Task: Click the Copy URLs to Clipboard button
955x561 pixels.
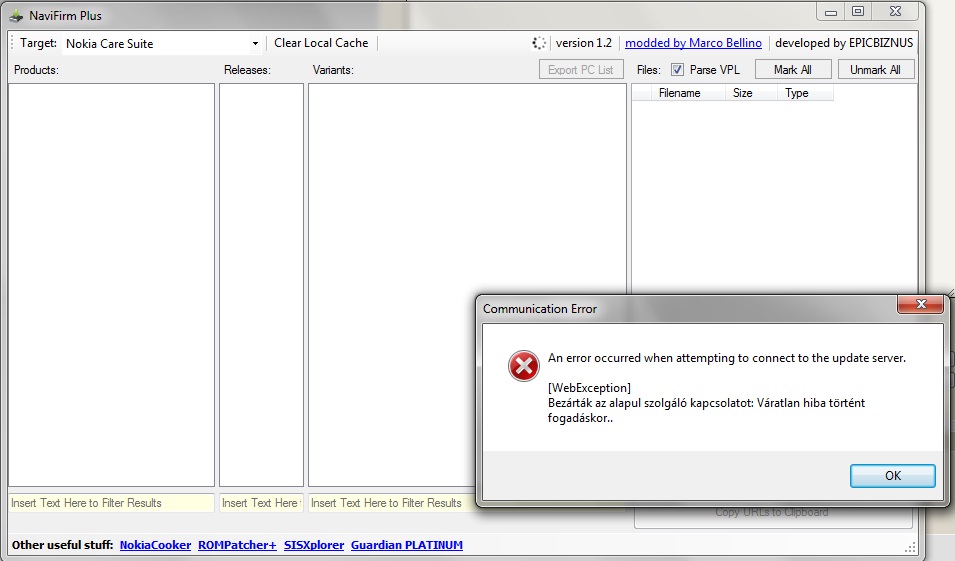Action: coord(772,513)
